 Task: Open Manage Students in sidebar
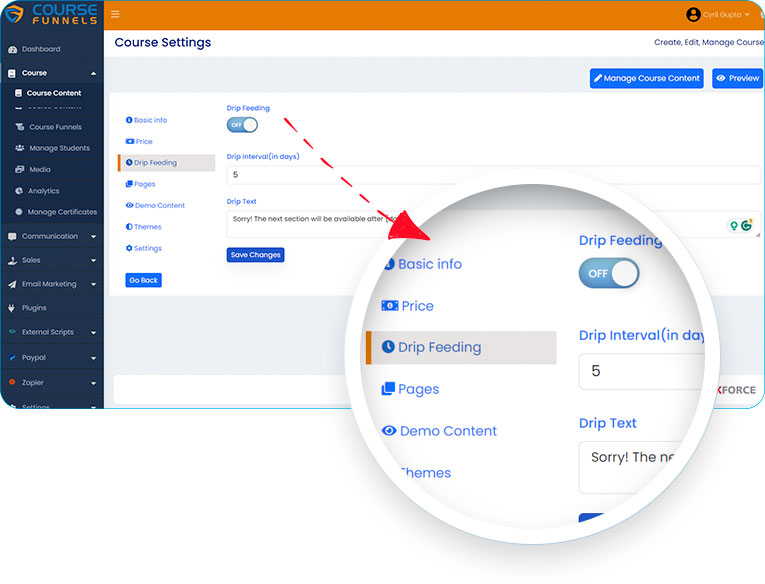(x=59, y=148)
